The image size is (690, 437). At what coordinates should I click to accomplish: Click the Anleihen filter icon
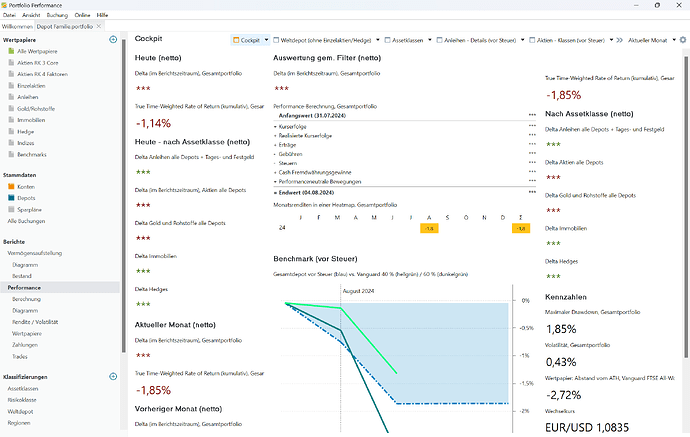[x=11, y=97]
